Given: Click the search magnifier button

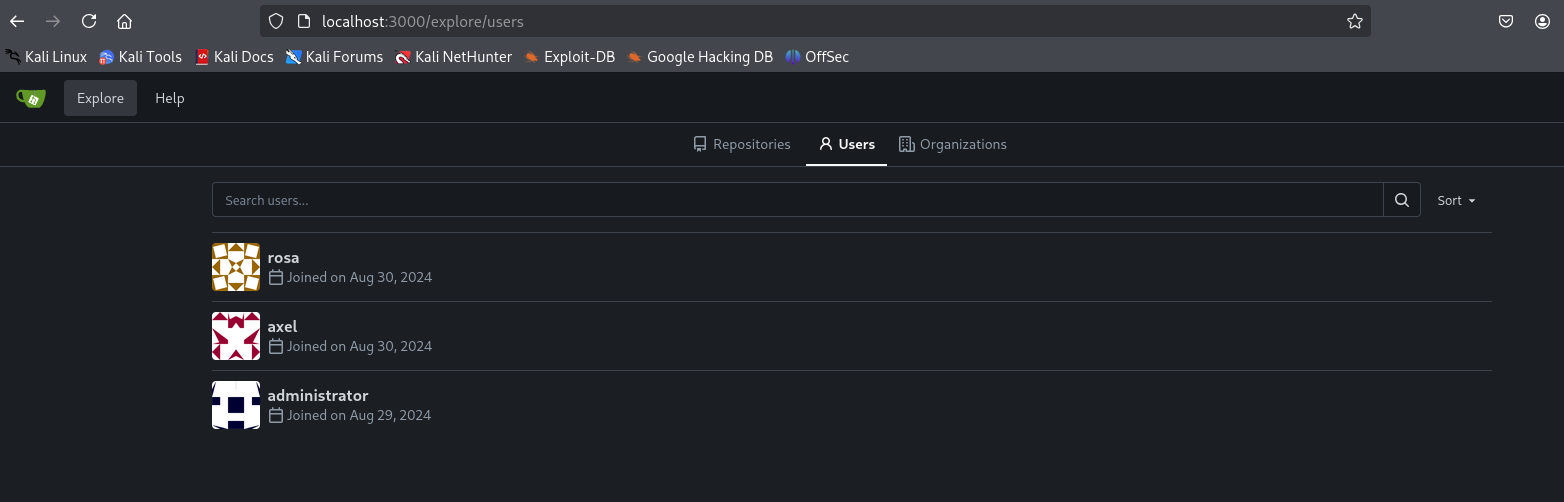Looking at the screenshot, I should pos(1402,200).
